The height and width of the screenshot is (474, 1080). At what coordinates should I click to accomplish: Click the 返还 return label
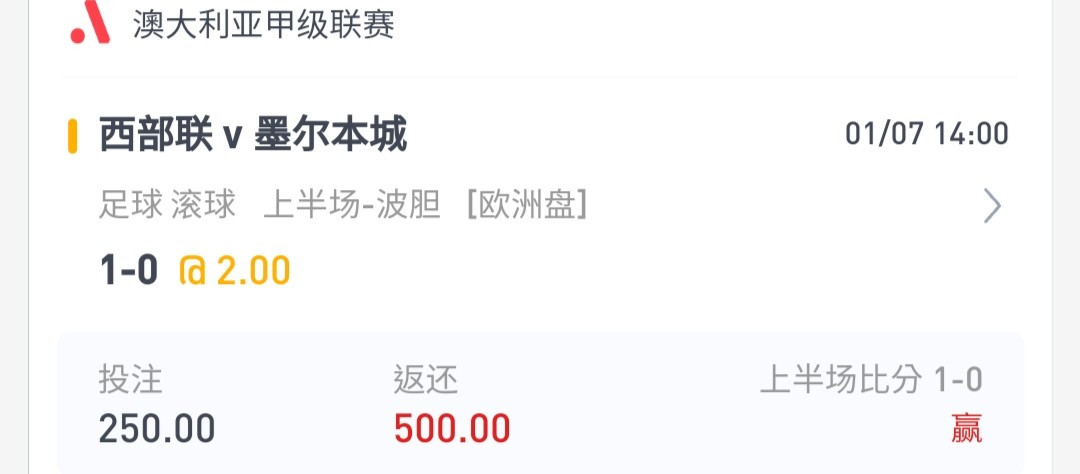(x=426, y=380)
